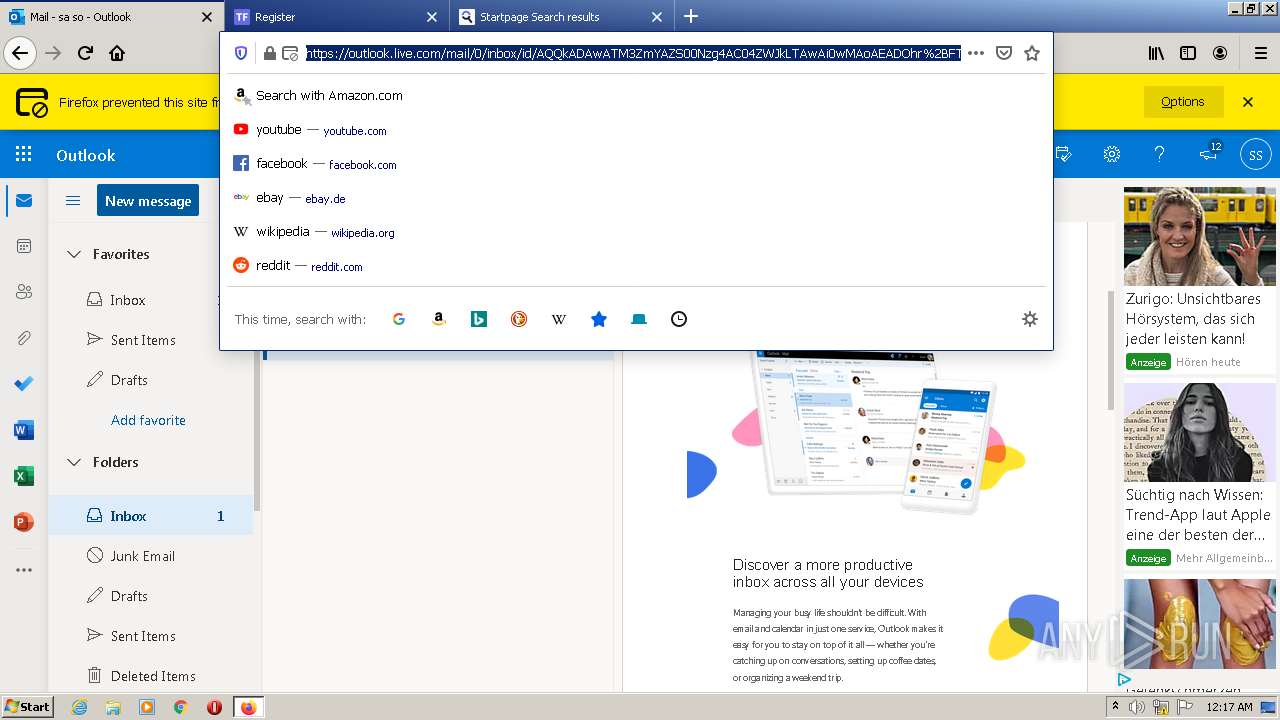Go back to previous page
1280x720 pixels.
[21, 53]
